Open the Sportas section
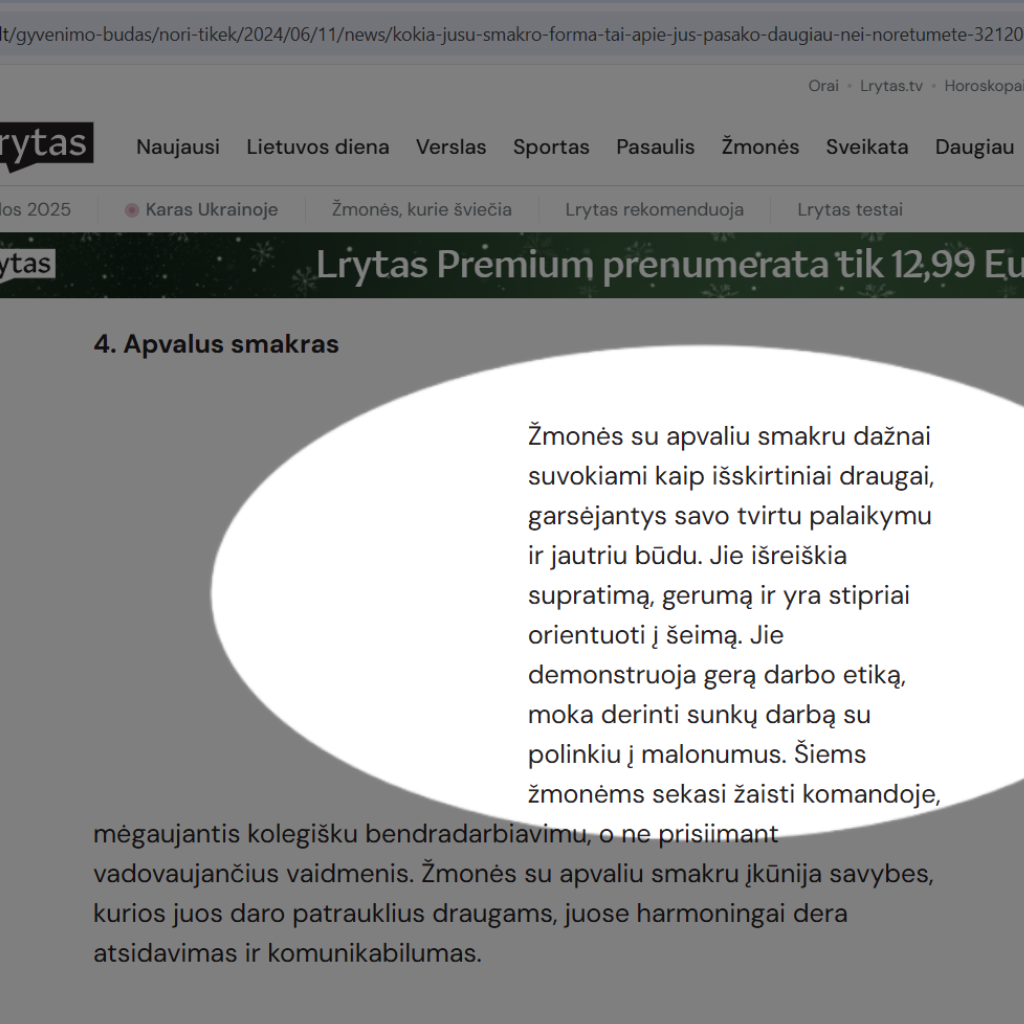Screen dimensions: 1024x1024 point(551,147)
